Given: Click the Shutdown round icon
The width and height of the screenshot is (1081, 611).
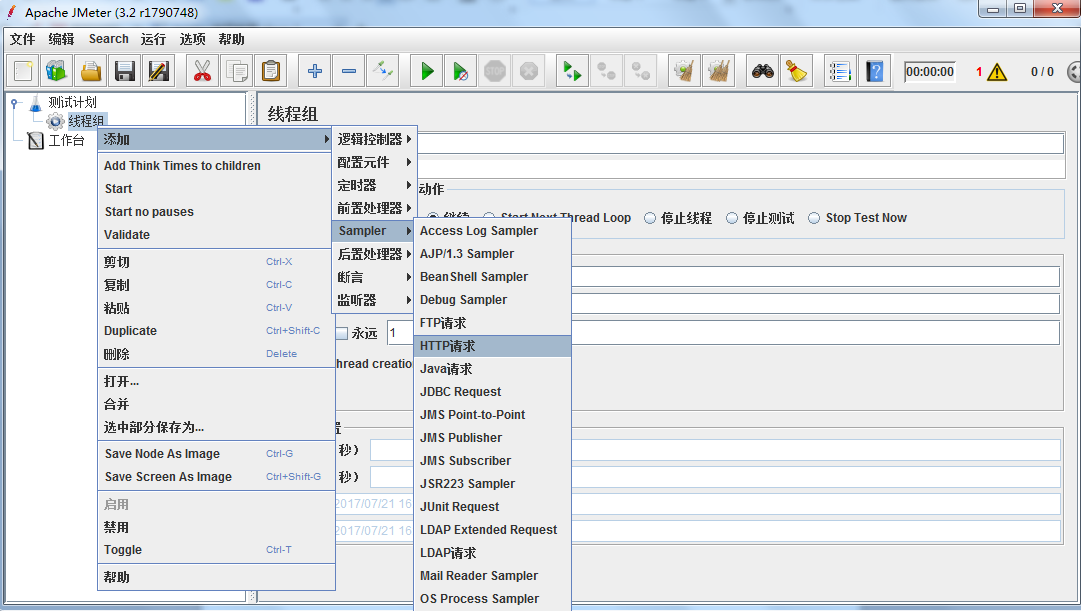Looking at the screenshot, I should (529, 71).
